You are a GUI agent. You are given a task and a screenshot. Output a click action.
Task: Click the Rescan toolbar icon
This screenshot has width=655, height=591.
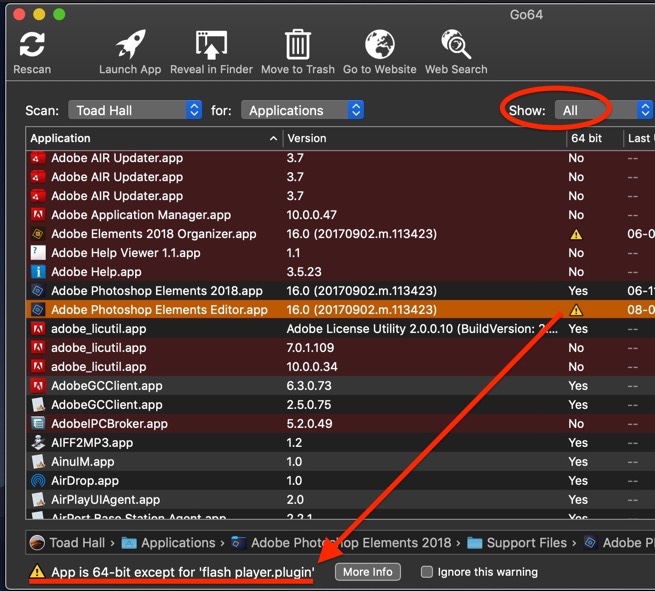coord(32,45)
